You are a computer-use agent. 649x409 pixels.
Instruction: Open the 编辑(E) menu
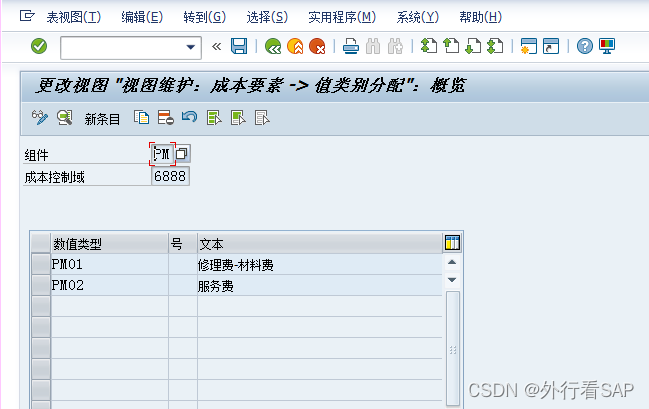pyautogui.click(x=142, y=17)
